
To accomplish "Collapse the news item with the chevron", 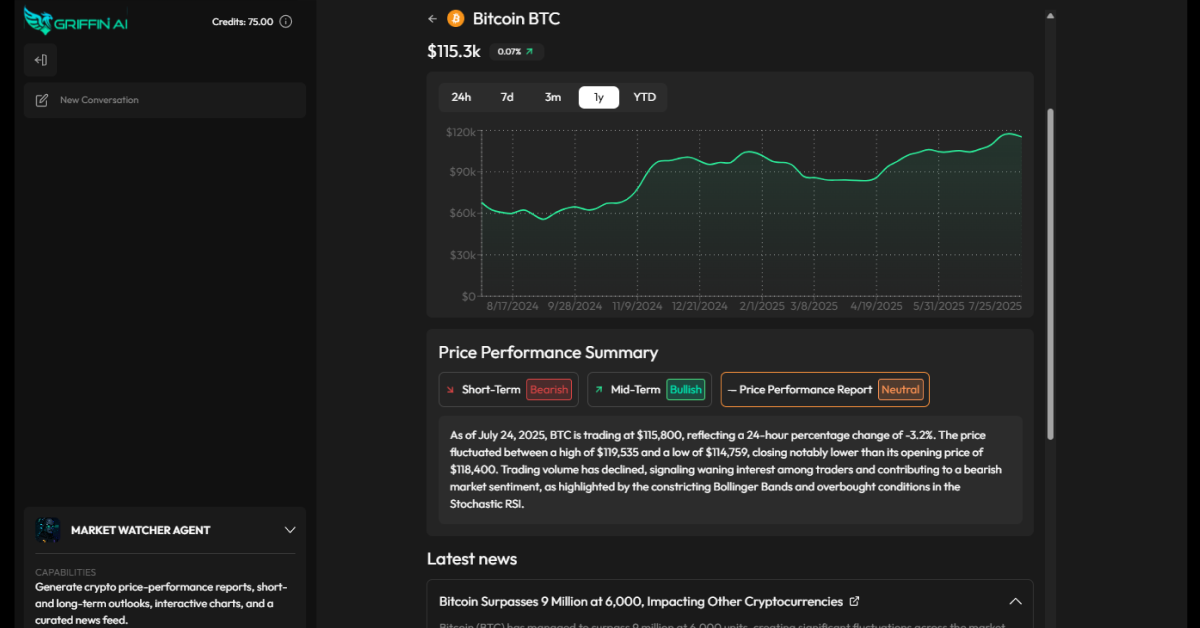I will (x=1015, y=602).
